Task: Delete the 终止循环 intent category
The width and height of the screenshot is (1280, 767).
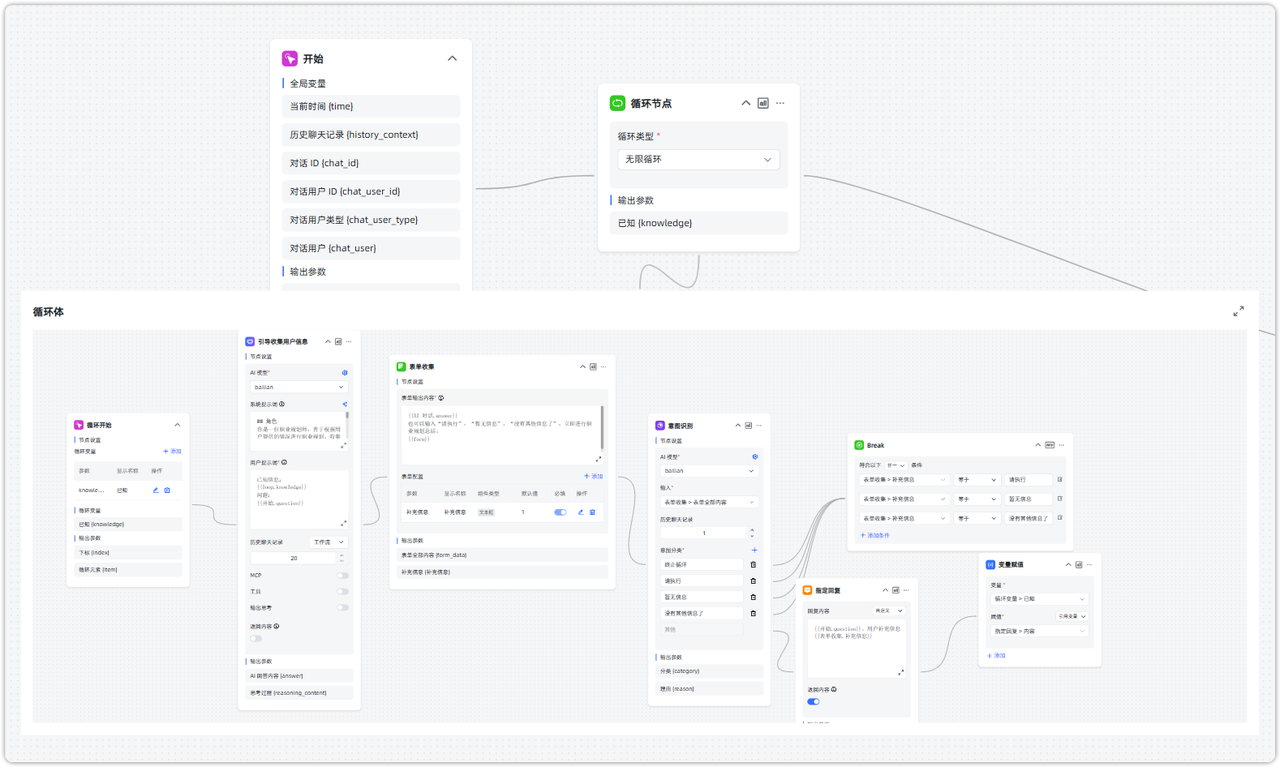Action: [753, 565]
